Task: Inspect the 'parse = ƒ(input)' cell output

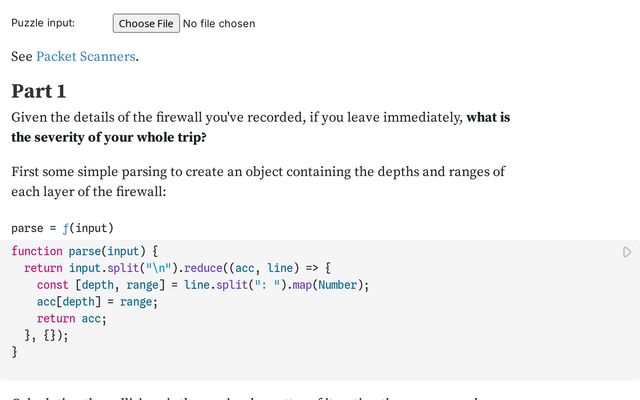Action: (62, 227)
